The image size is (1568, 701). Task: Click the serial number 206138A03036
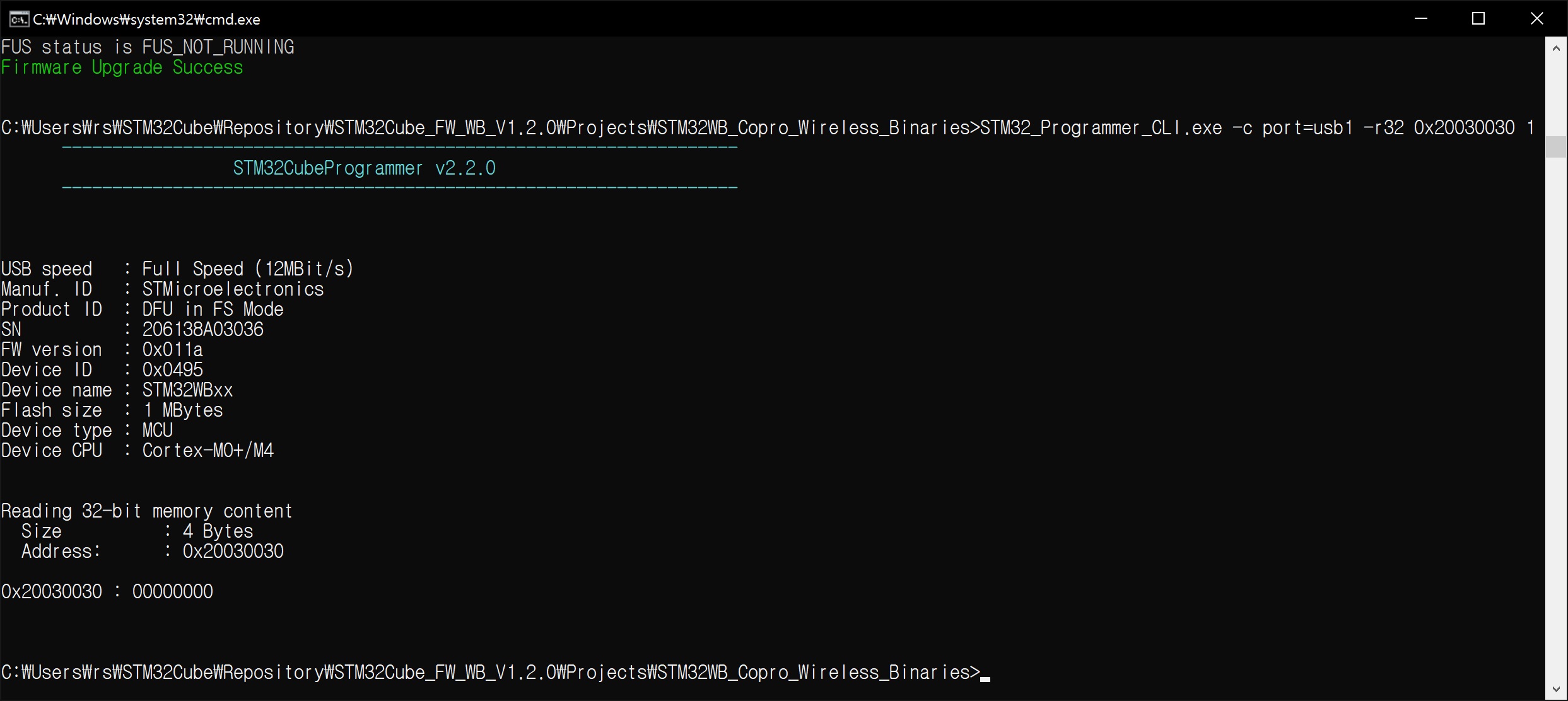202,330
